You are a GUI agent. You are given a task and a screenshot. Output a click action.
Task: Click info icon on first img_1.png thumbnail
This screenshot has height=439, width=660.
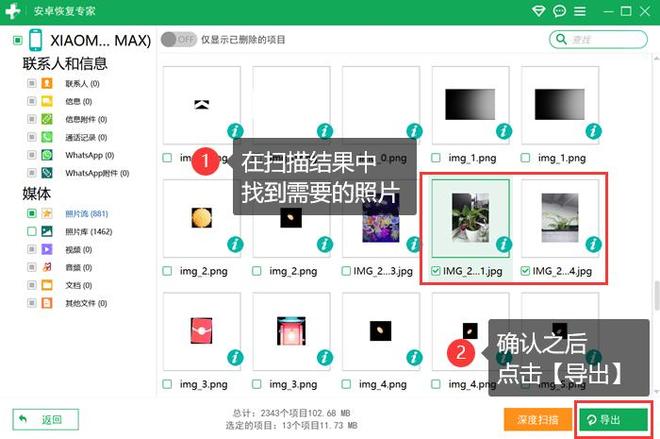pyautogui.click(x=504, y=131)
